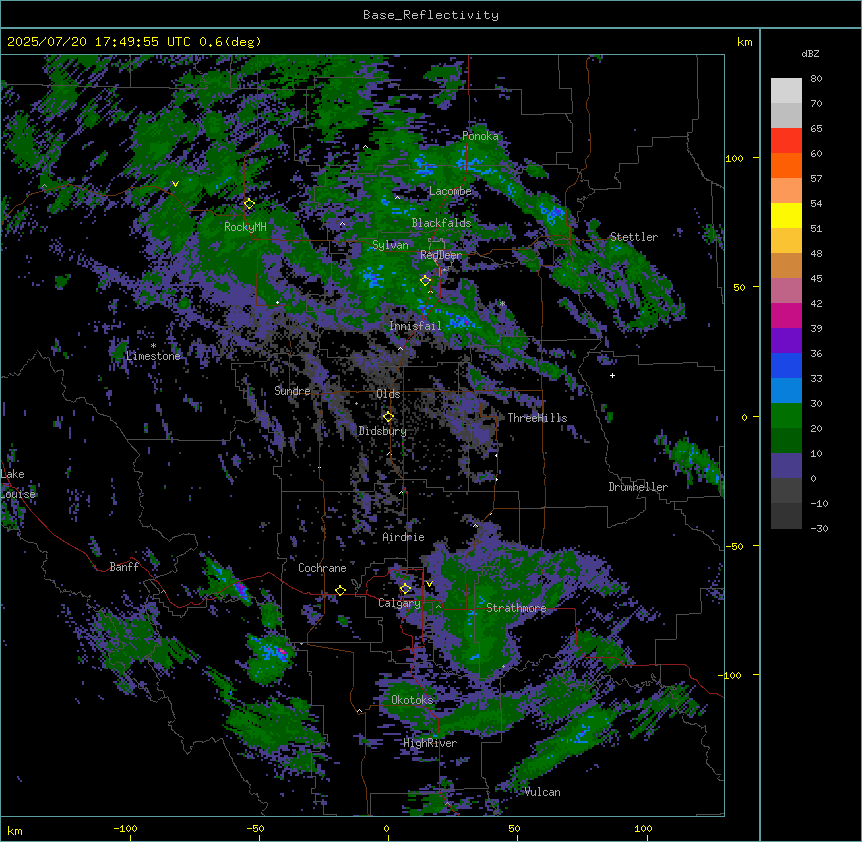Click the km unit label at bottom left
This screenshot has width=862, height=842.
coord(15,830)
